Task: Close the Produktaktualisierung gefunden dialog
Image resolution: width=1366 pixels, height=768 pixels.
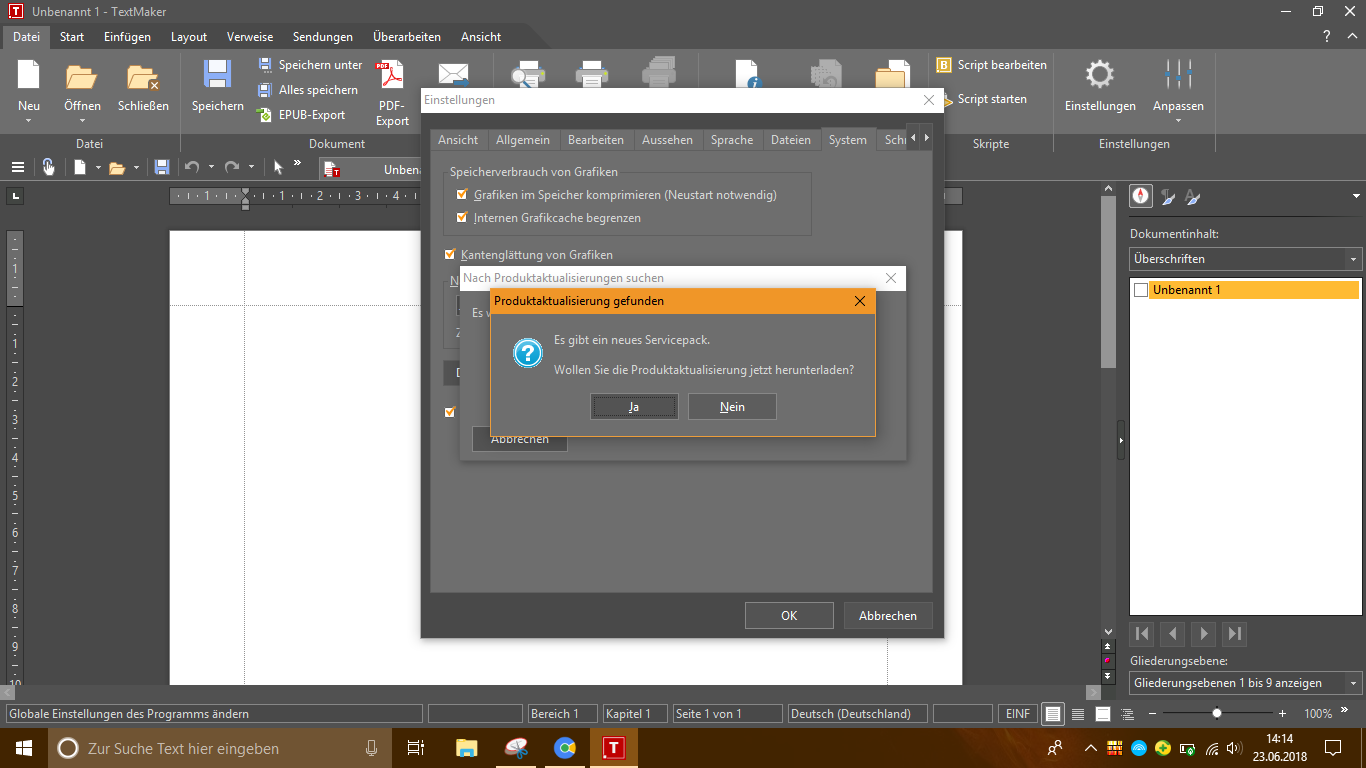Action: [860, 301]
